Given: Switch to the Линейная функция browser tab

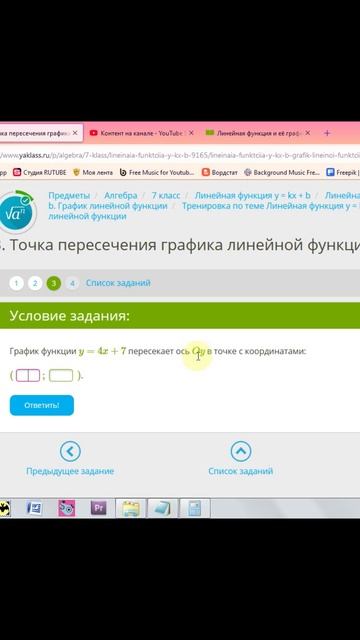Looking at the screenshot, I should pos(258,133).
